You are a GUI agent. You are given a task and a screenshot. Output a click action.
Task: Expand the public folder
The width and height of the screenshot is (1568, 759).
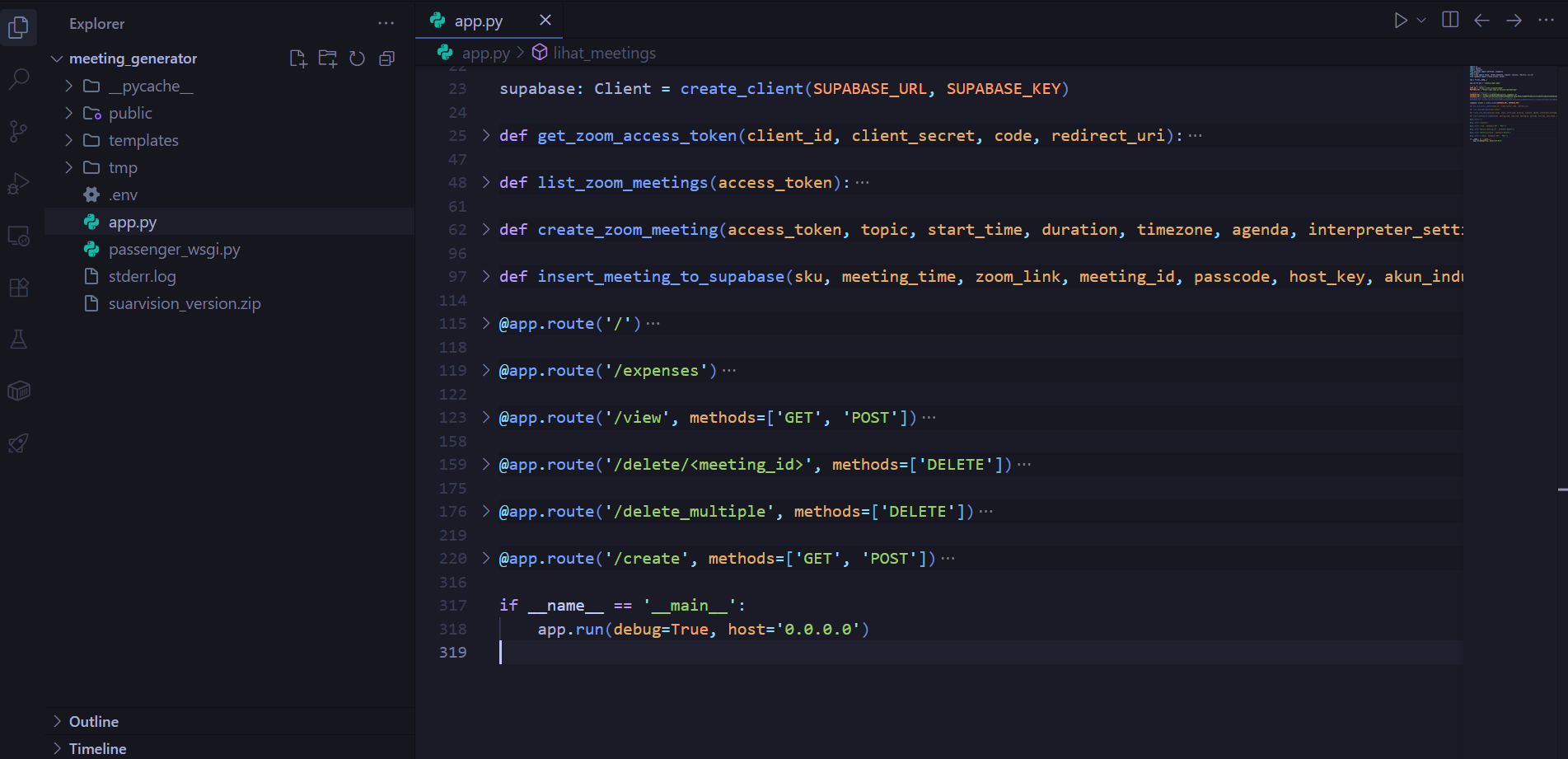tap(69, 113)
